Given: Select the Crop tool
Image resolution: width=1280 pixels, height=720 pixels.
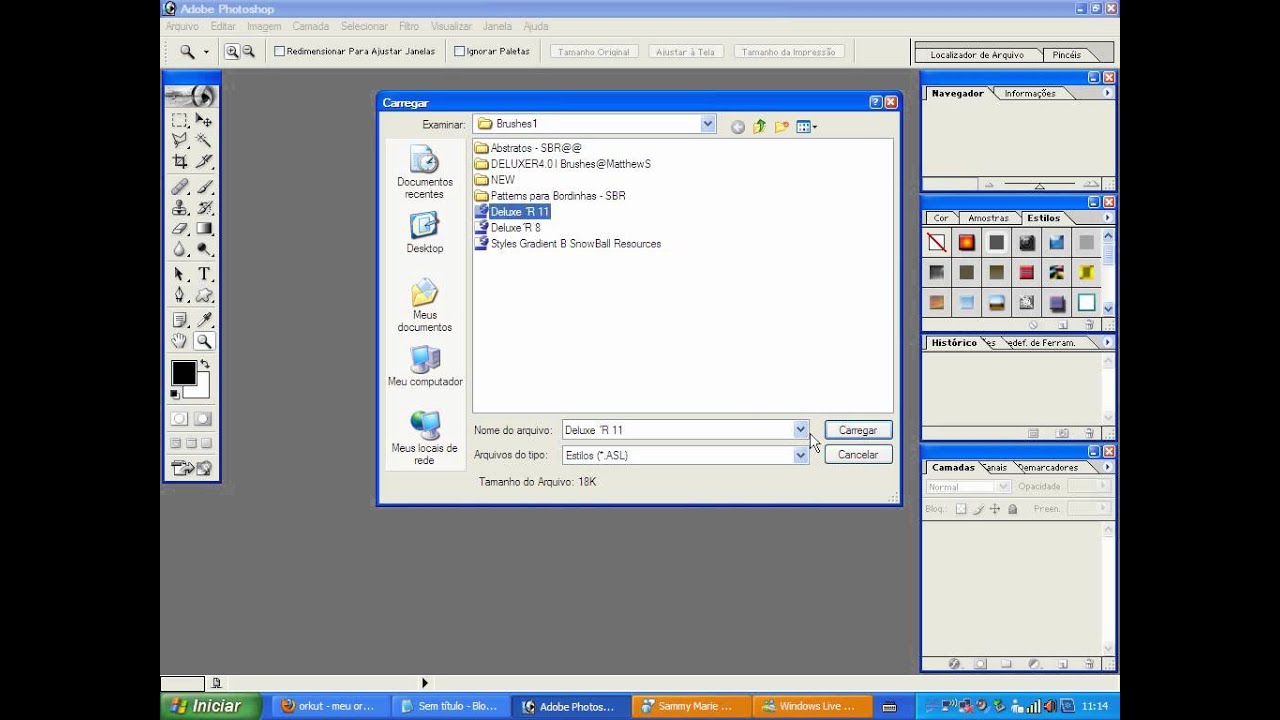Looking at the screenshot, I should point(180,161).
